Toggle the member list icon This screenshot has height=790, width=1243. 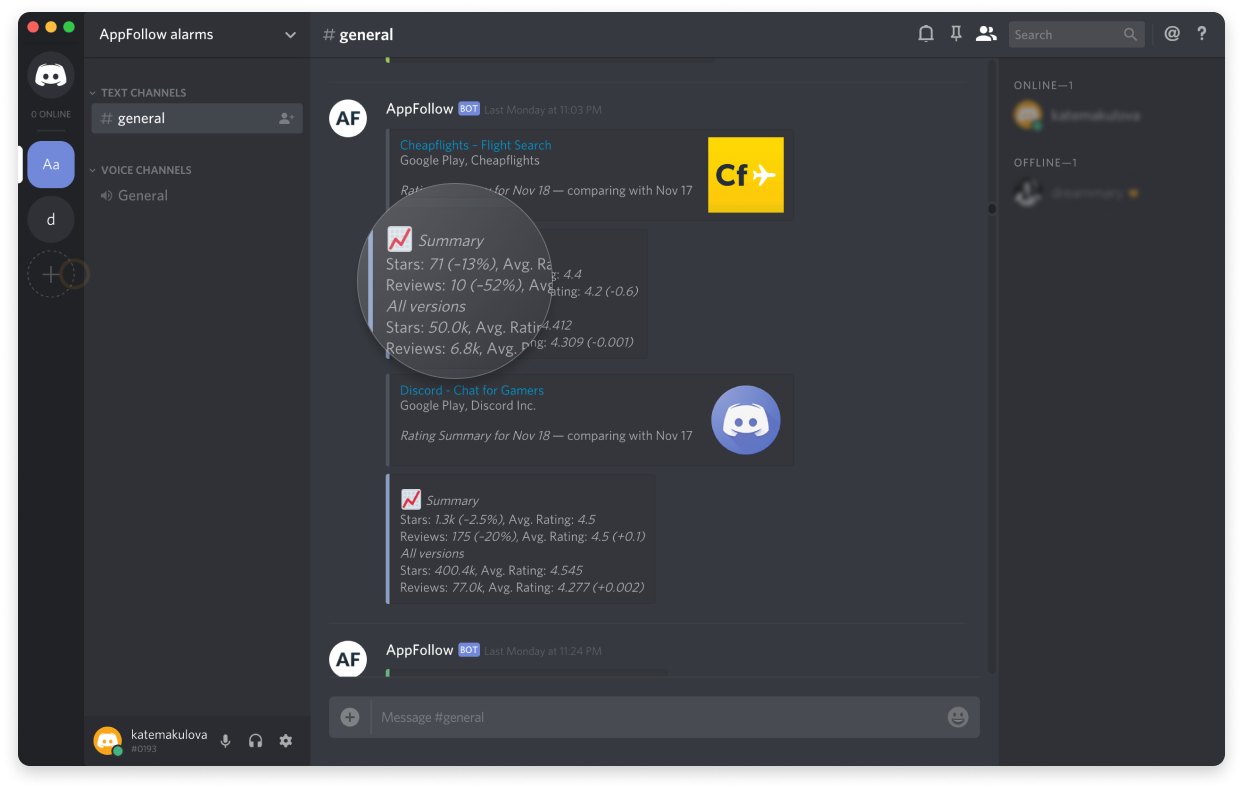[986, 34]
